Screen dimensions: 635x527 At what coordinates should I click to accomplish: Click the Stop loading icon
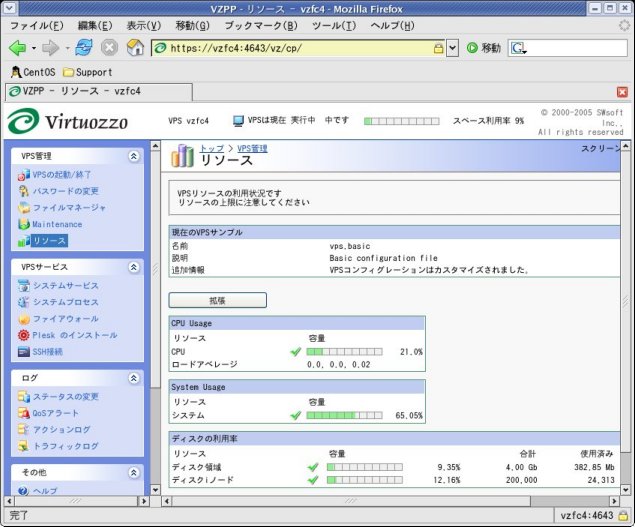109,48
